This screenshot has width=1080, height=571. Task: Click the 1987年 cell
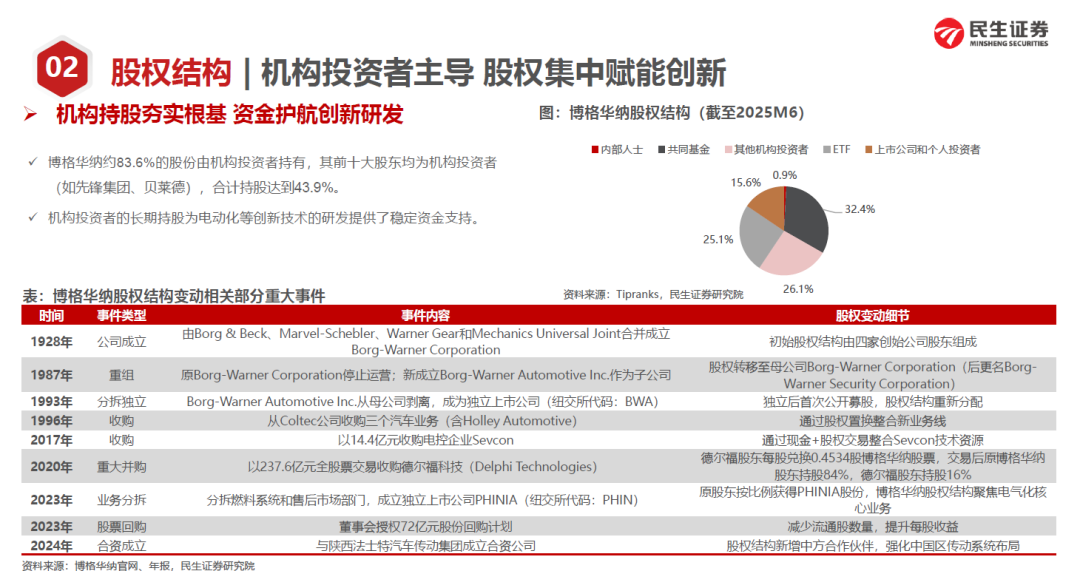click(x=51, y=375)
